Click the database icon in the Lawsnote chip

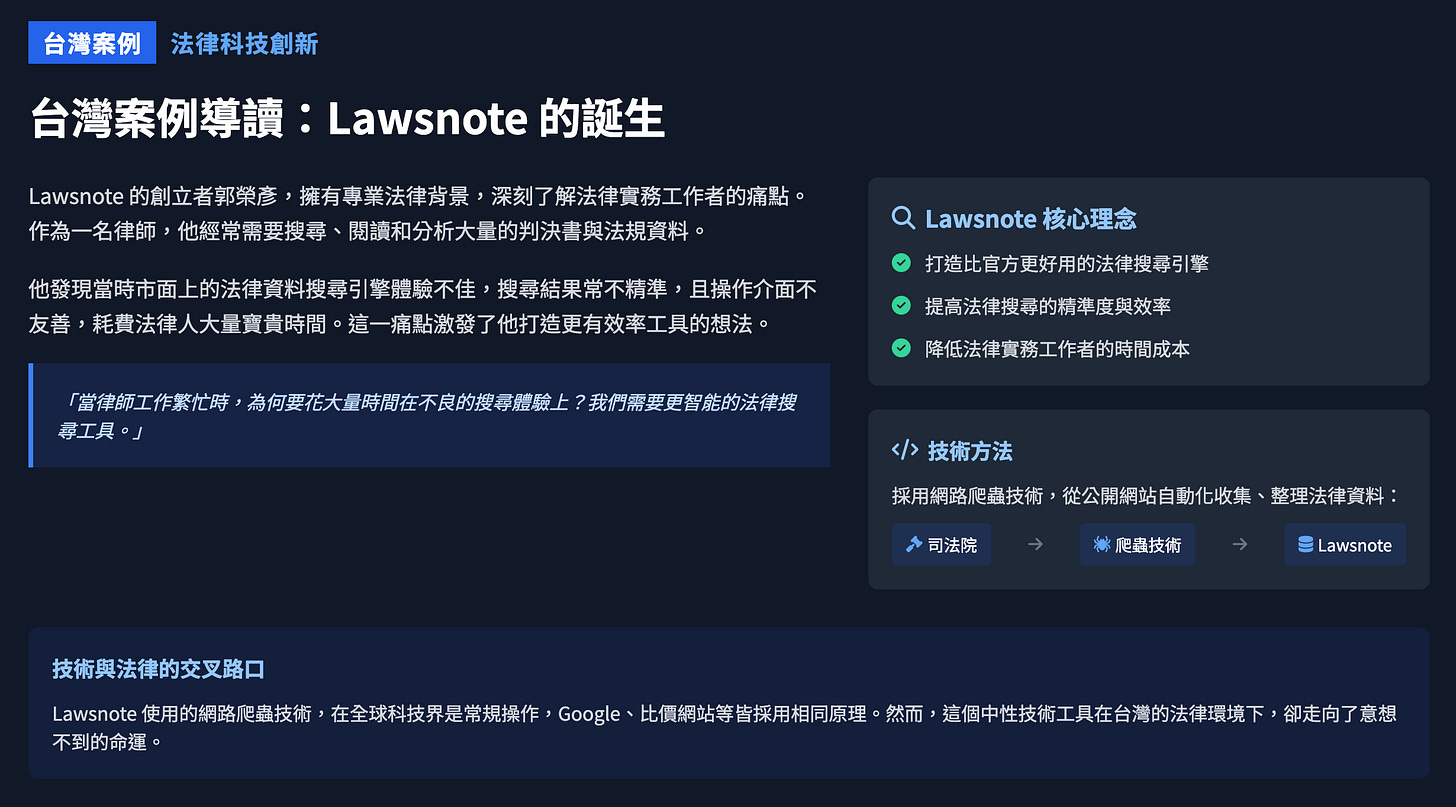[1305, 545]
